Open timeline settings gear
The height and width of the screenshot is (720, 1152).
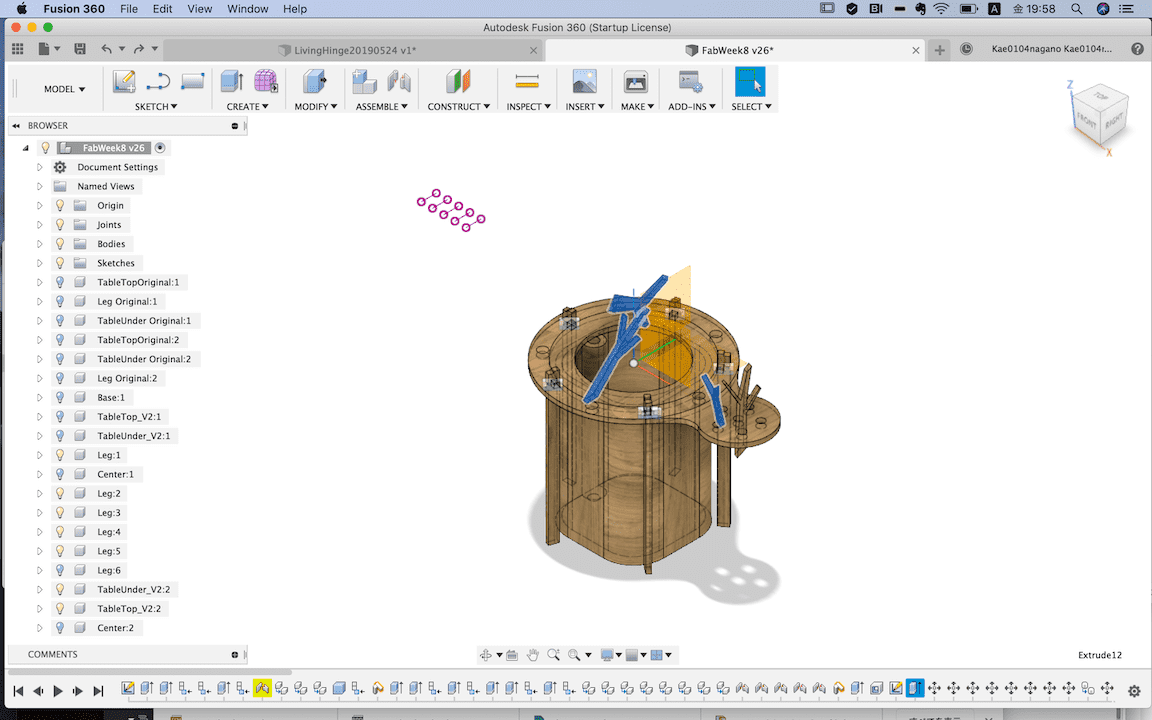coord(1134,691)
